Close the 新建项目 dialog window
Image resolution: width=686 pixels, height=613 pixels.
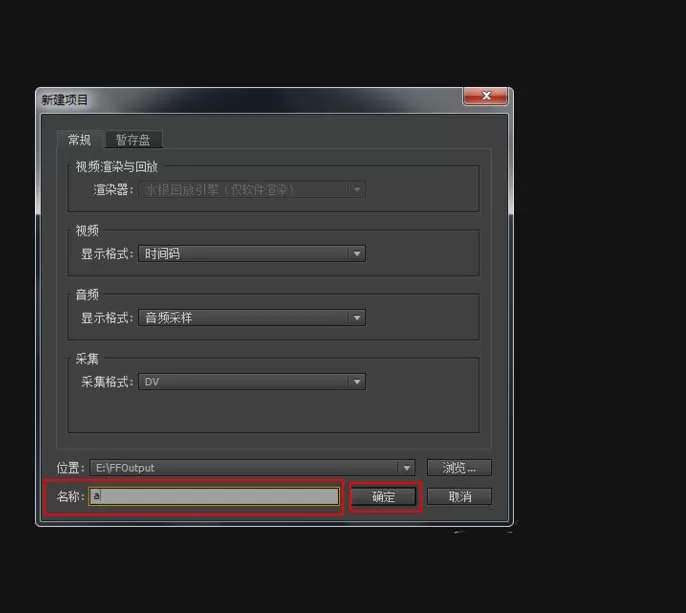coord(486,96)
